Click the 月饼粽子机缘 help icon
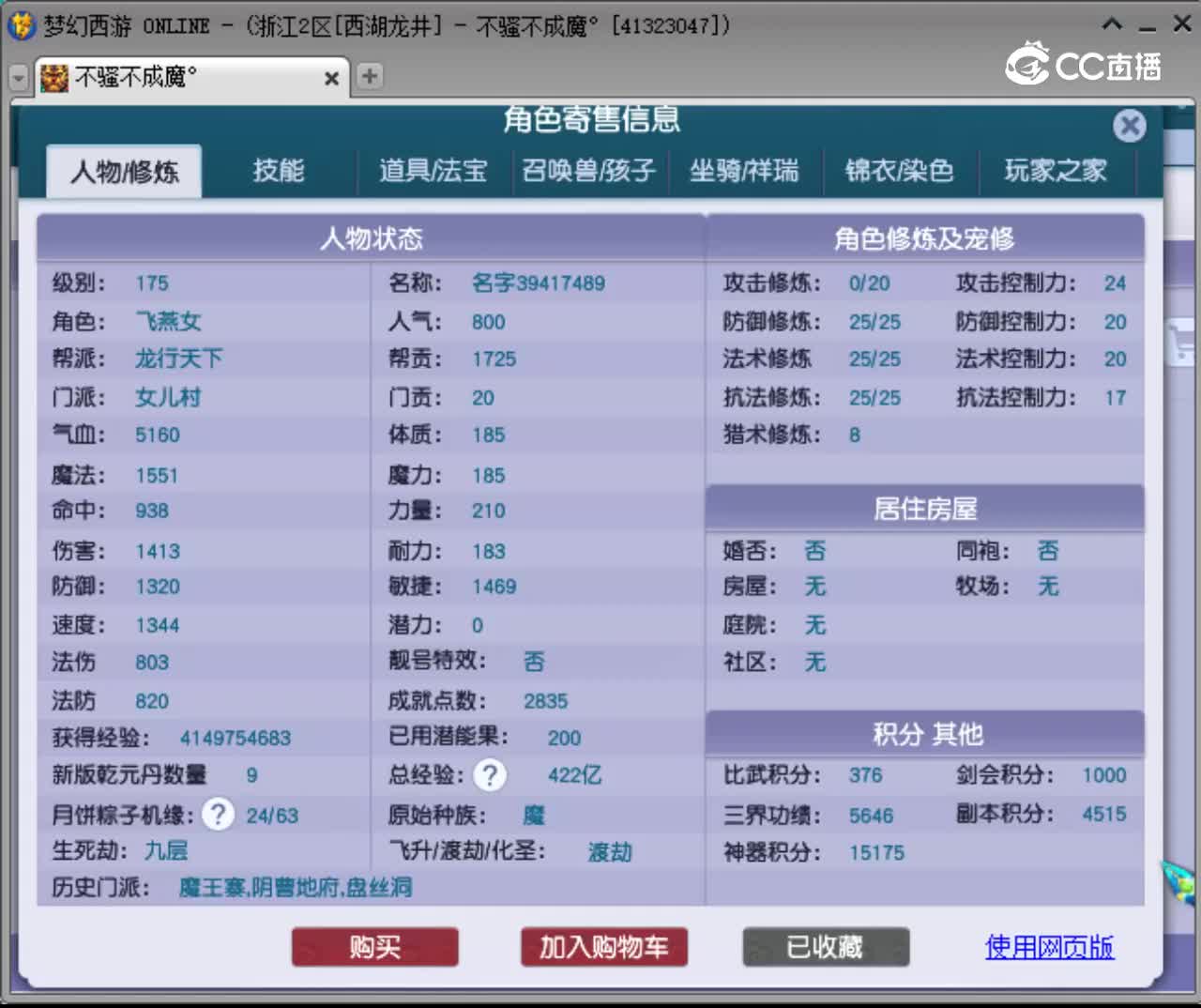The height and width of the screenshot is (1008, 1201). click(218, 814)
